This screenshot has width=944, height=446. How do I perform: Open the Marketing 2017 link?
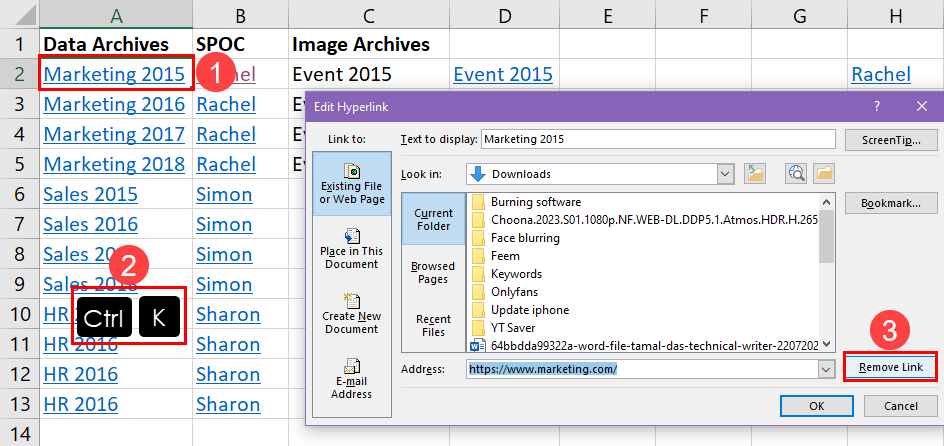[114, 134]
